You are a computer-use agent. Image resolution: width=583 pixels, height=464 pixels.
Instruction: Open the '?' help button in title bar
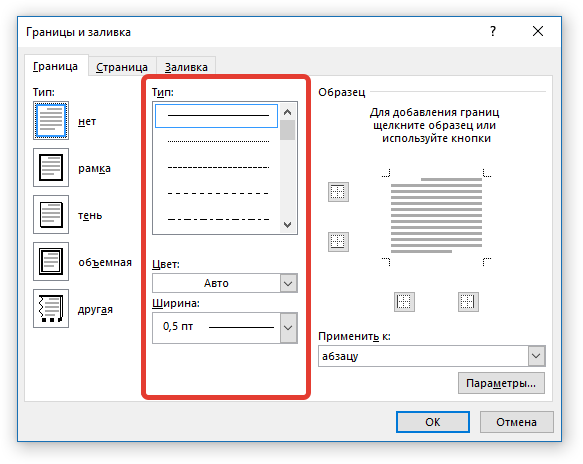[493, 31]
